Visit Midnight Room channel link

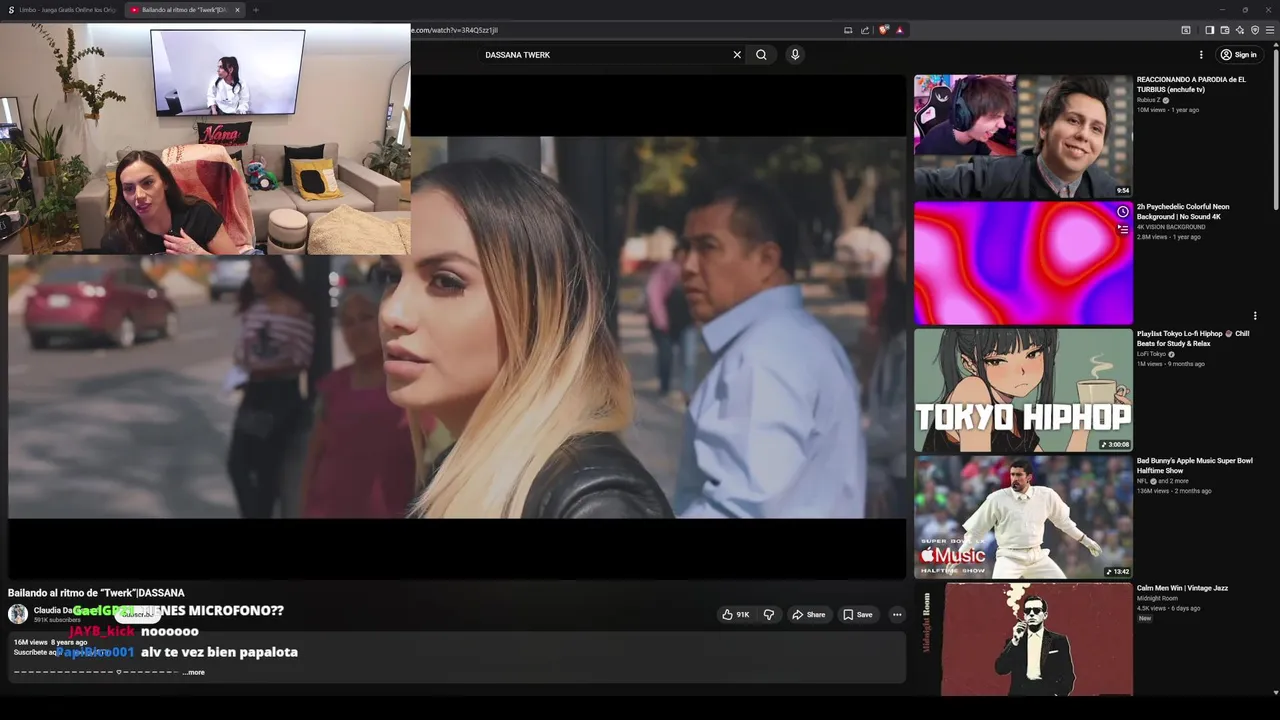pyautogui.click(x=1157, y=598)
